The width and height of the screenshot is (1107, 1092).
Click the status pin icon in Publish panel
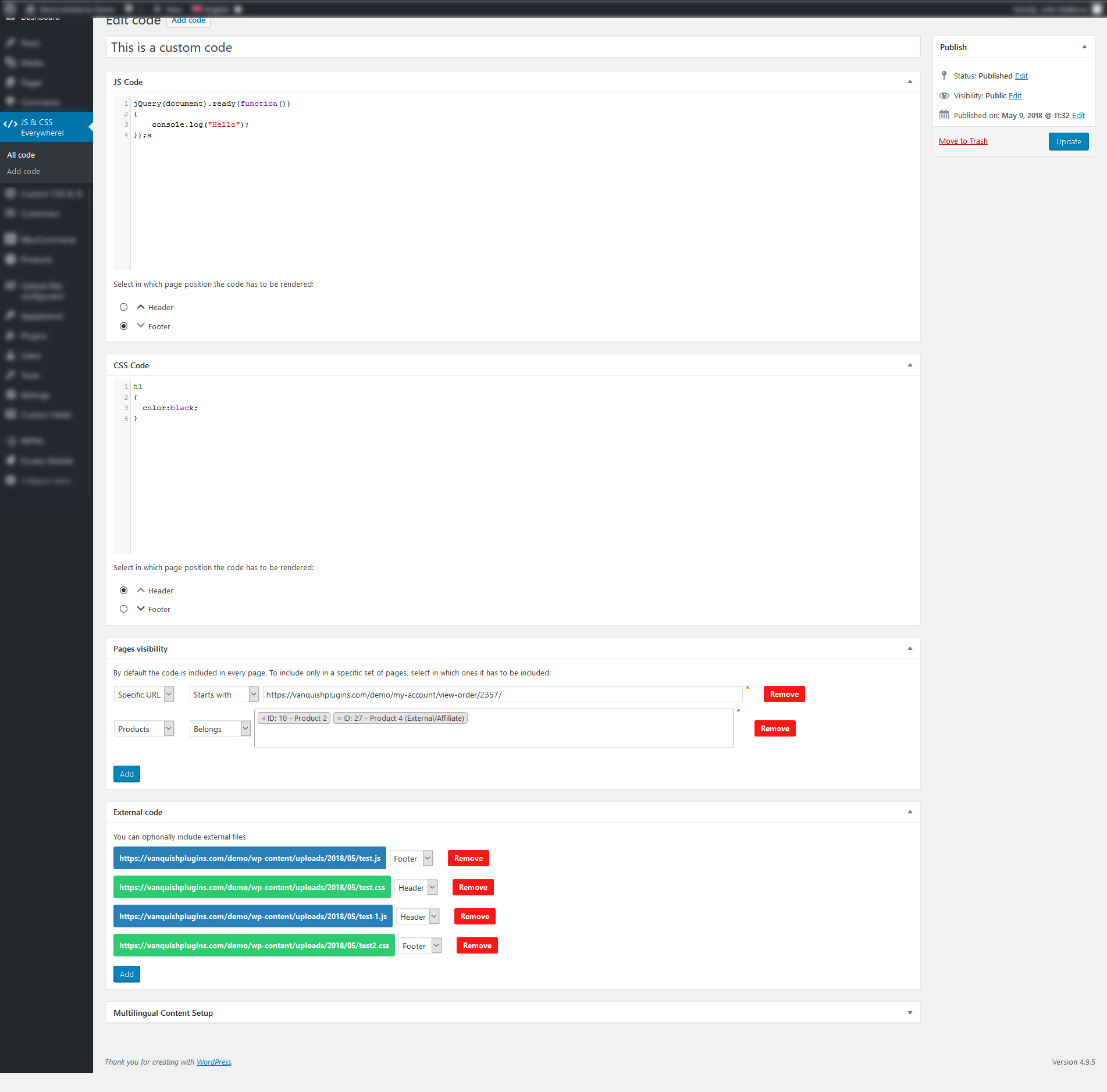pos(944,76)
